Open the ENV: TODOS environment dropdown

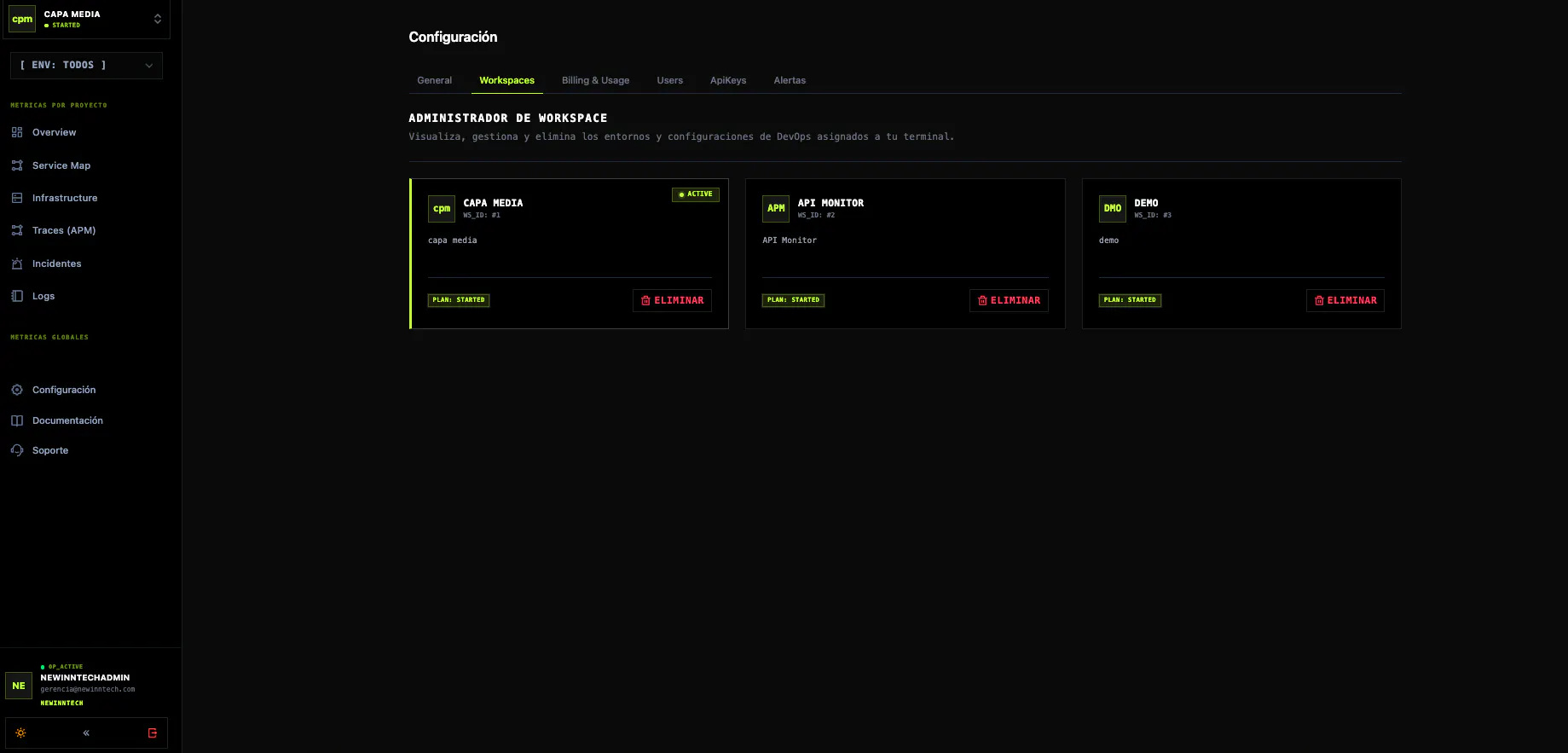click(x=86, y=66)
